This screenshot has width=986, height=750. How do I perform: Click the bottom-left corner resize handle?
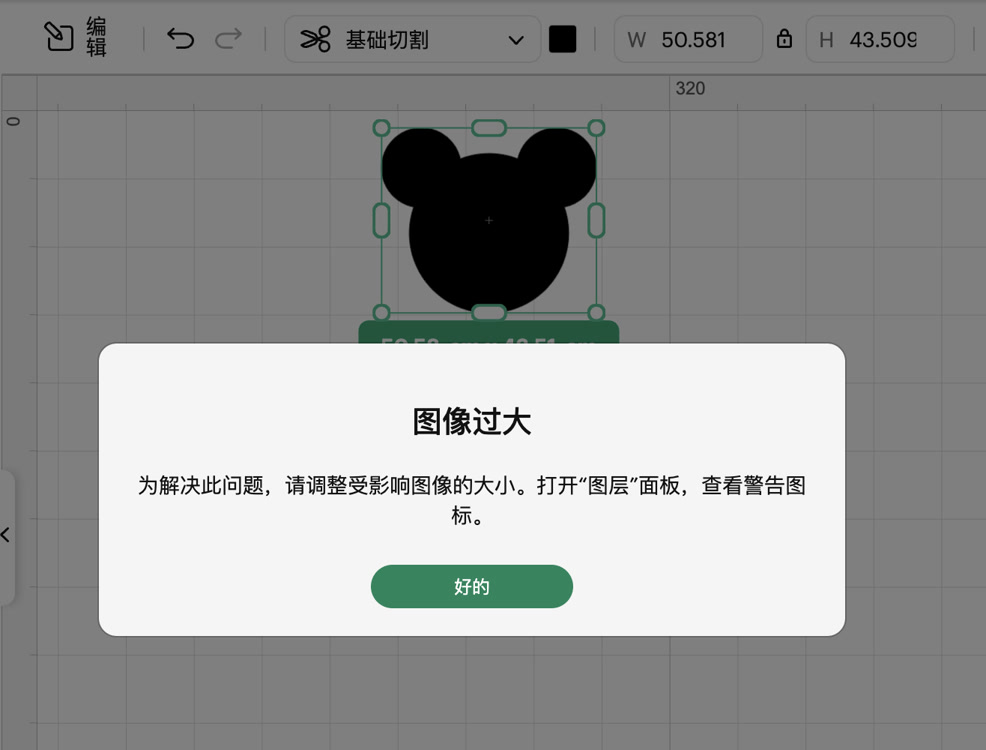tap(382, 312)
